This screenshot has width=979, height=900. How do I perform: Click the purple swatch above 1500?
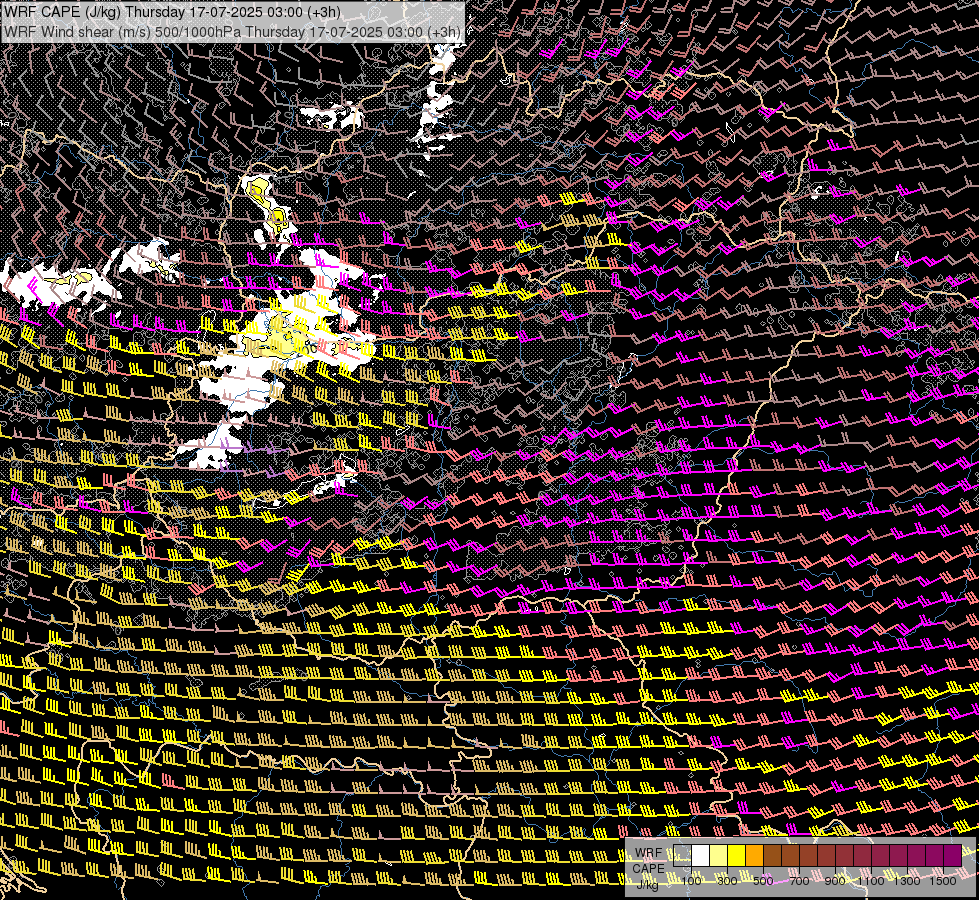tap(952, 856)
